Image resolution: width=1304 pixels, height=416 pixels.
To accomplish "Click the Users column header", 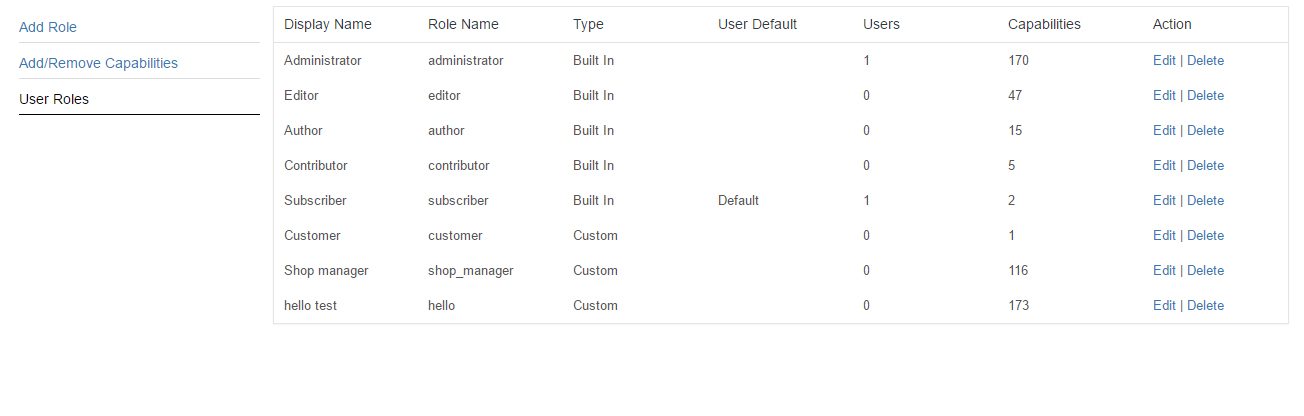I will click(881, 24).
